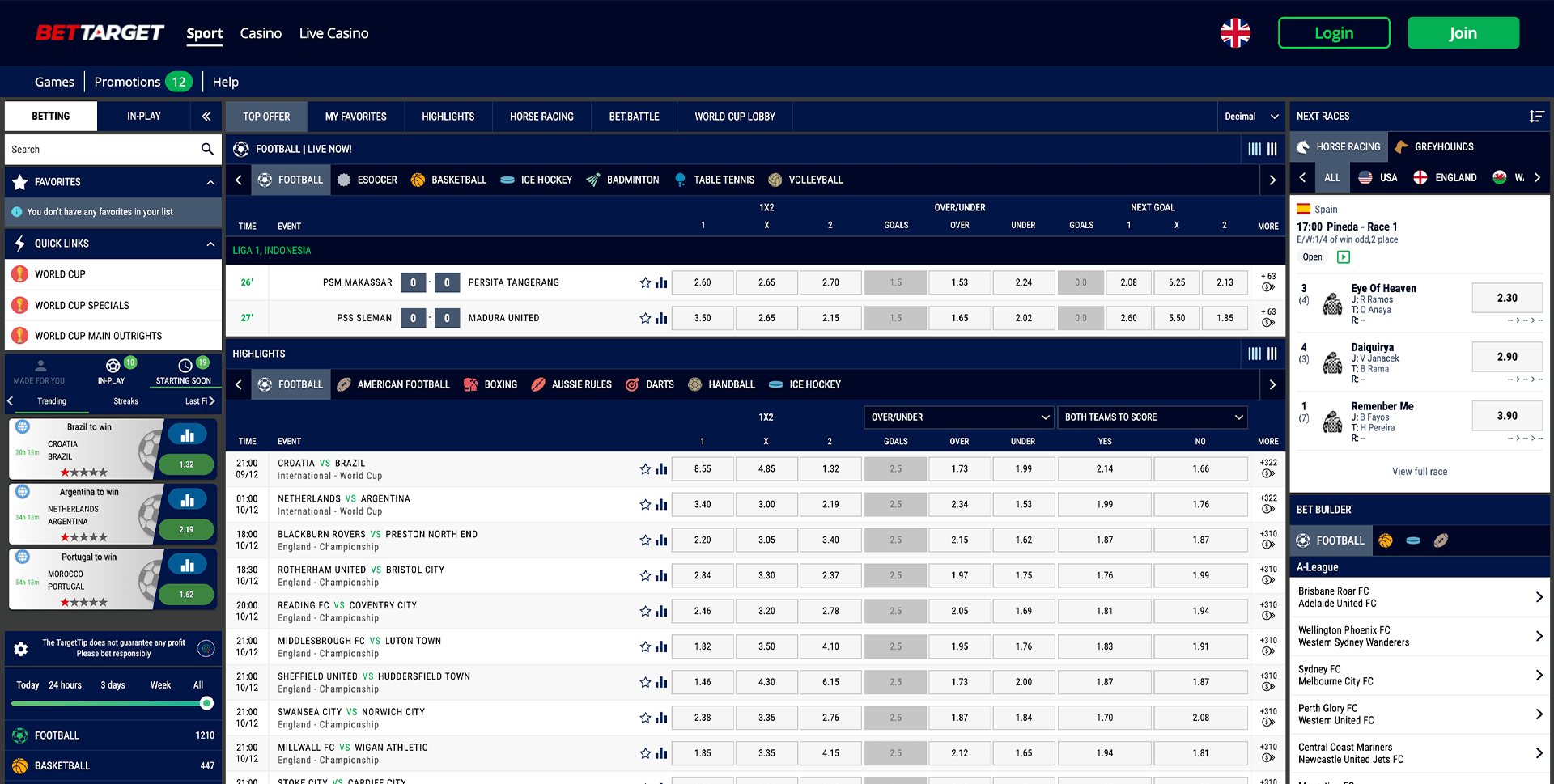Star the Rotherham United vs Bristol City match
1554x784 pixels.
(x=645, y=576)
